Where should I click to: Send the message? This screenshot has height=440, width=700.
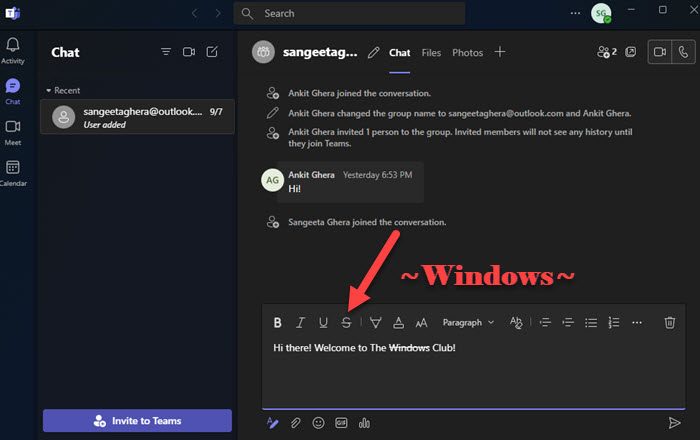click(674, 423)
